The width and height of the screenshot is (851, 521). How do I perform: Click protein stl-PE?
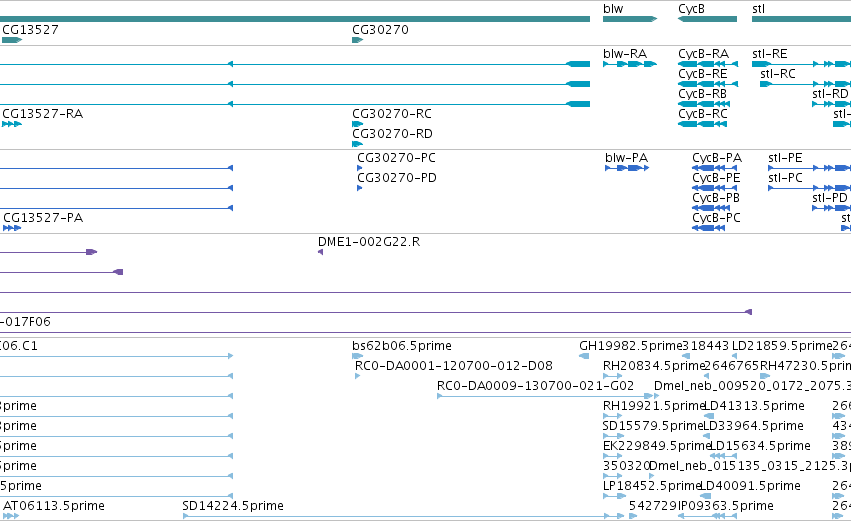point(785,158)
